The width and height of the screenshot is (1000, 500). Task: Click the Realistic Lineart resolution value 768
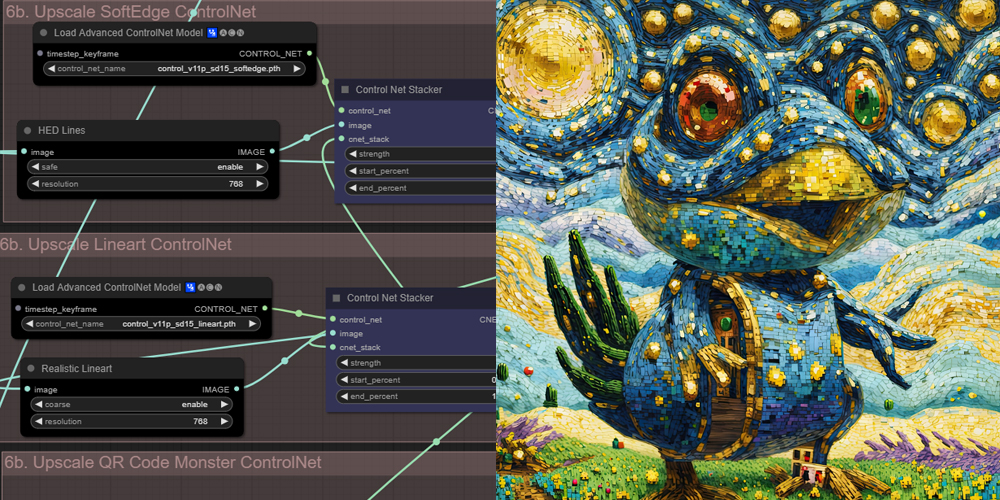pyautogui.click(x=200, y=421)
